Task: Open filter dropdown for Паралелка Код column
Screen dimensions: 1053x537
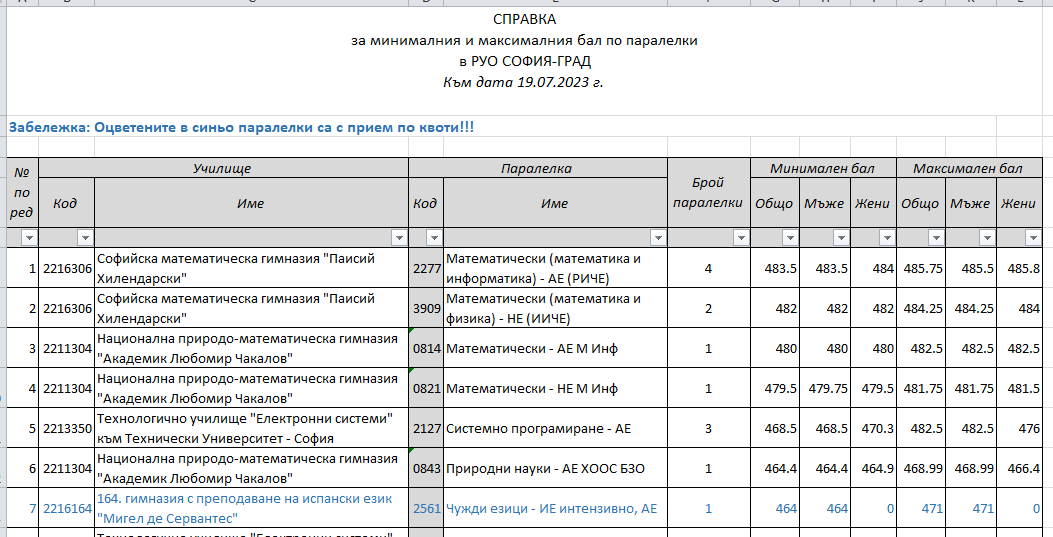Action: pyautogui.click(x=434, y=238)
